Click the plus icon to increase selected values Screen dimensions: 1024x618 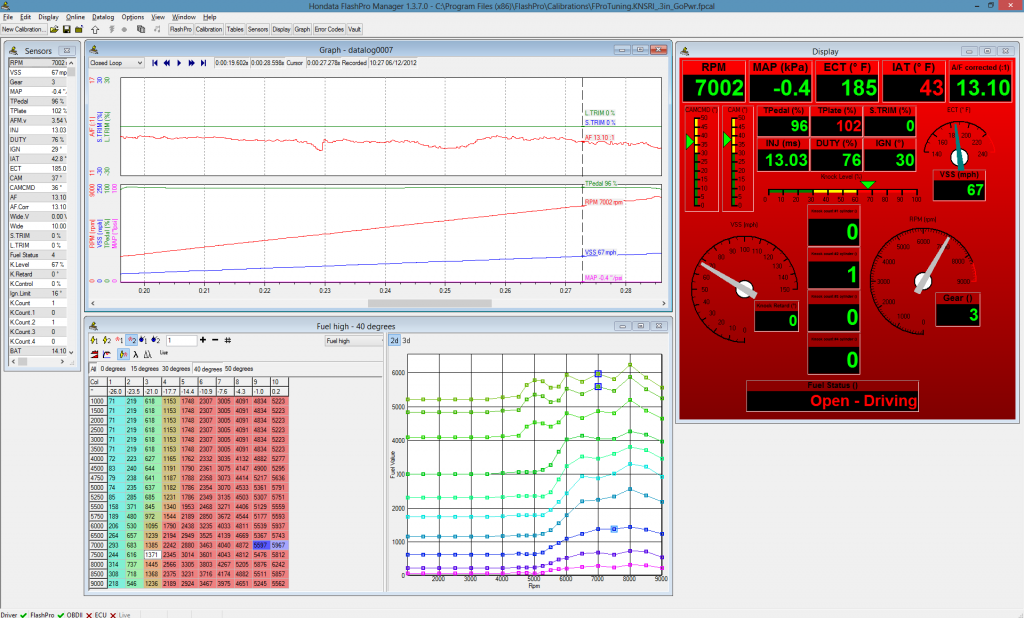(203, 340)
